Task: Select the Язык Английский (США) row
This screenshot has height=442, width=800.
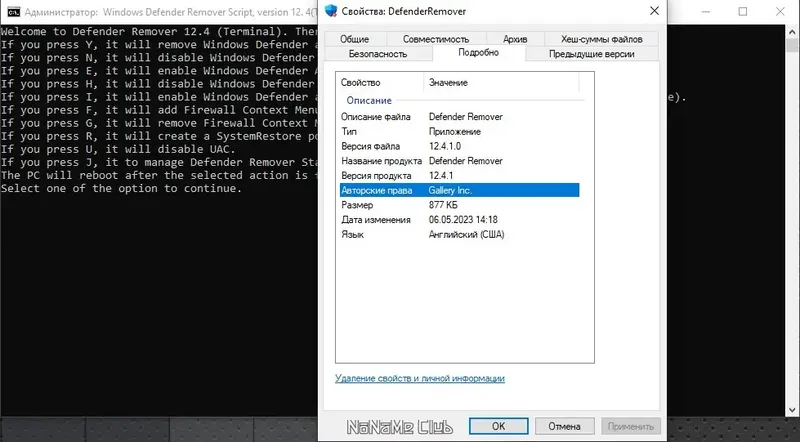Action: 459,235
